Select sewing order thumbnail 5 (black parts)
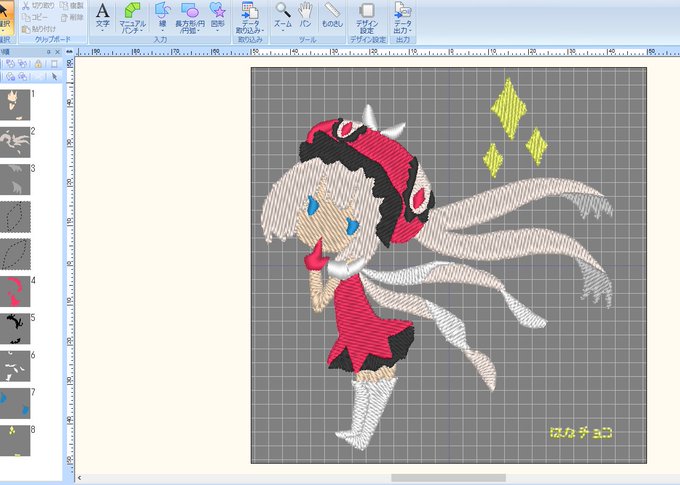This screenshot has width=680, height=485. tap(15, 329)
